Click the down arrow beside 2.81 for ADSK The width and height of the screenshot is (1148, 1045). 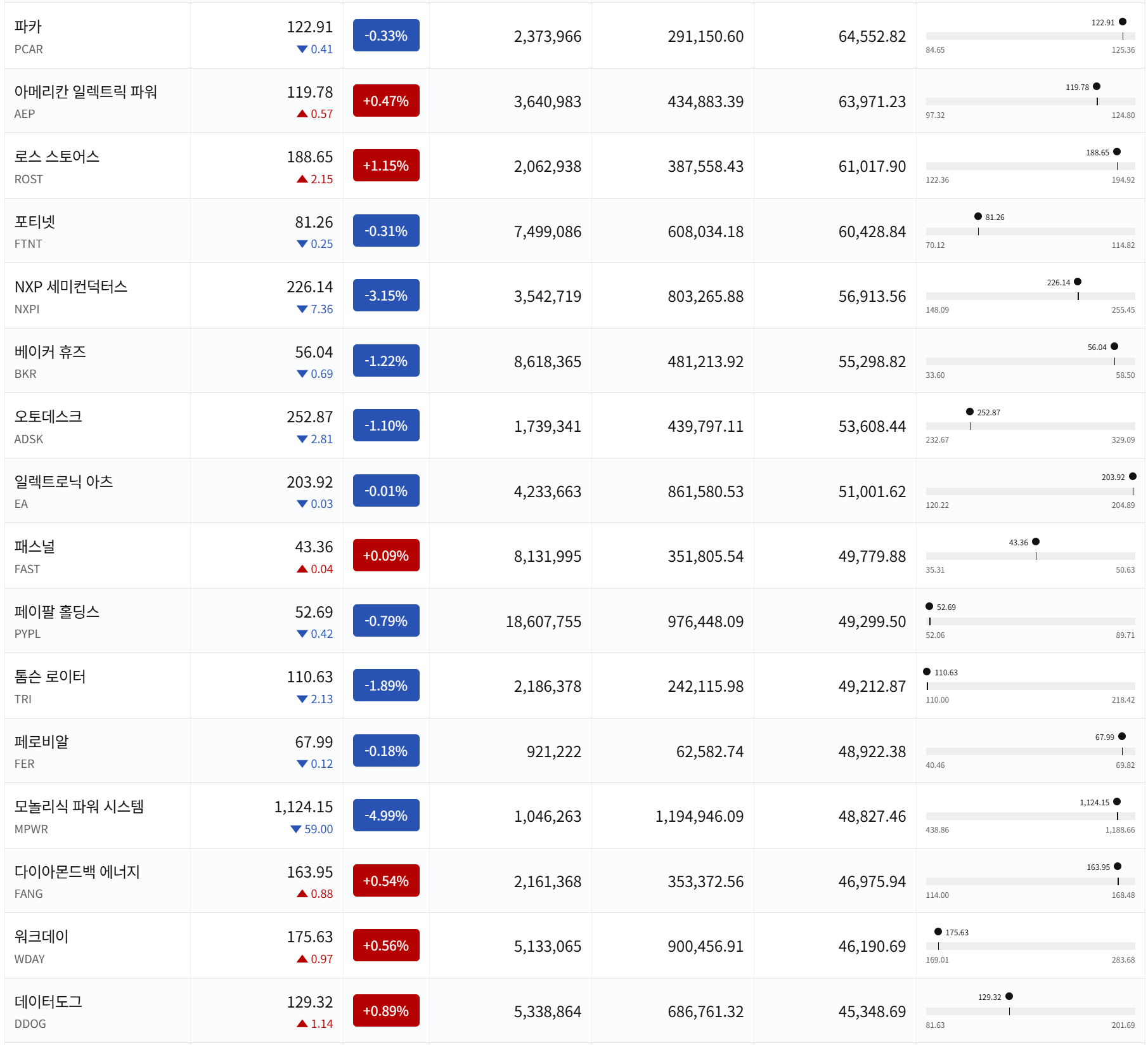tap(302, 439)
